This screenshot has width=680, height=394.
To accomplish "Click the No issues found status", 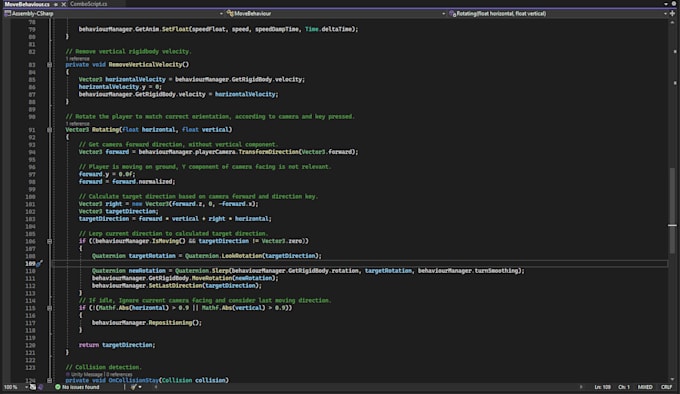I will point(80,387).
